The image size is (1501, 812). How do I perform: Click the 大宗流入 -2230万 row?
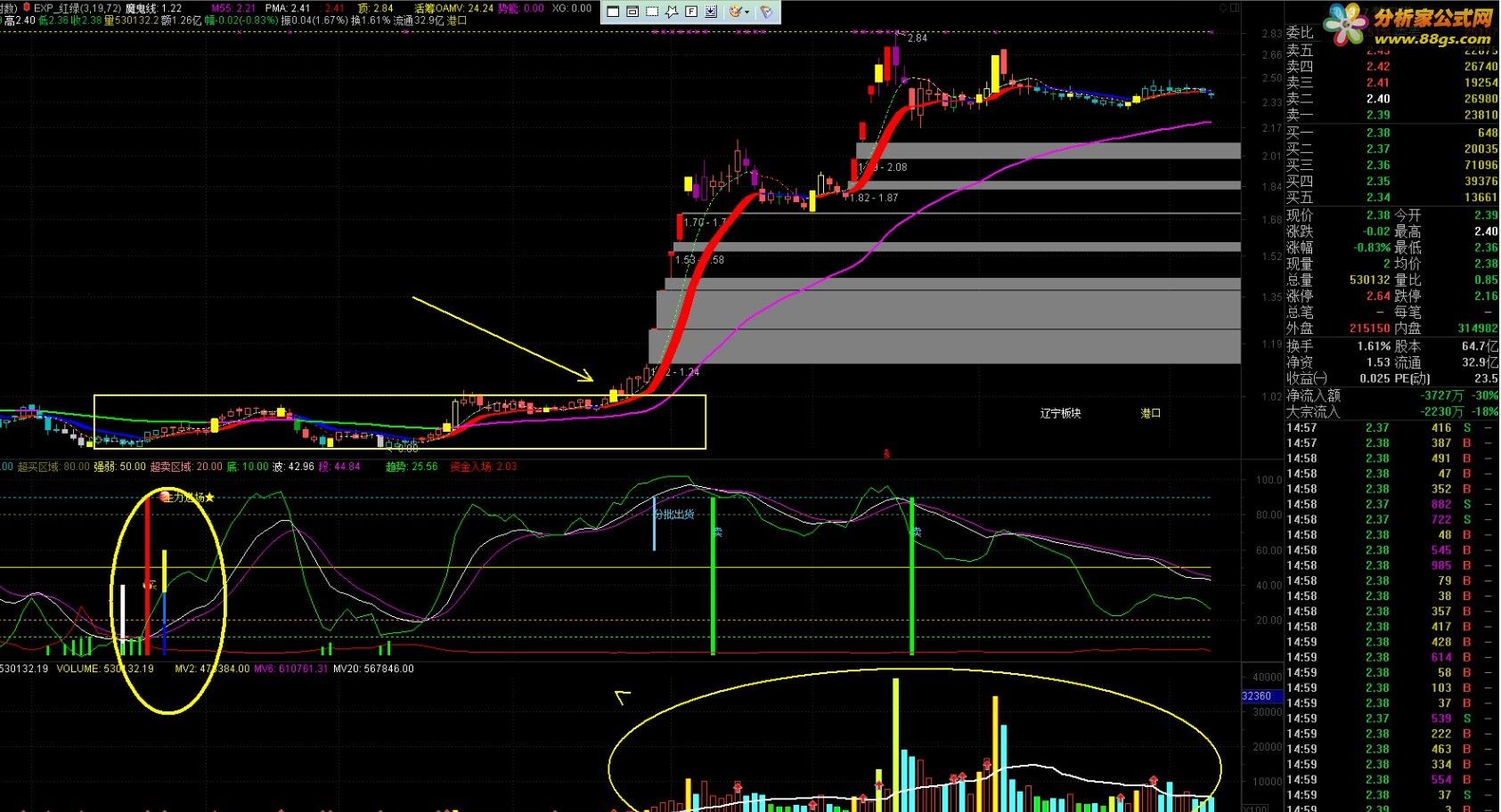point(1391,411)
